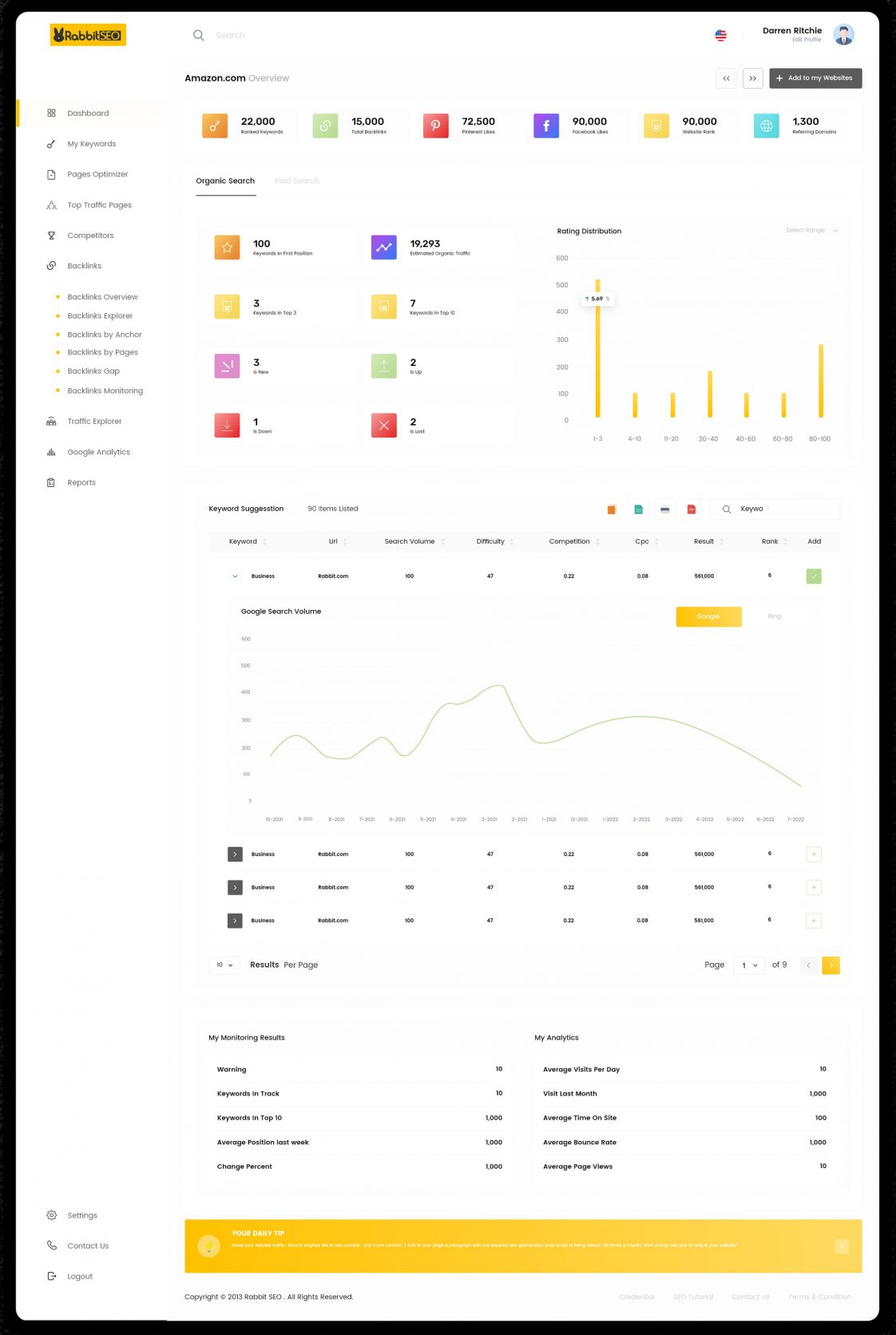Viewport: 896px width, 1335px height.
Task: Click the Edit Profile link
Action: pos(807,40)
